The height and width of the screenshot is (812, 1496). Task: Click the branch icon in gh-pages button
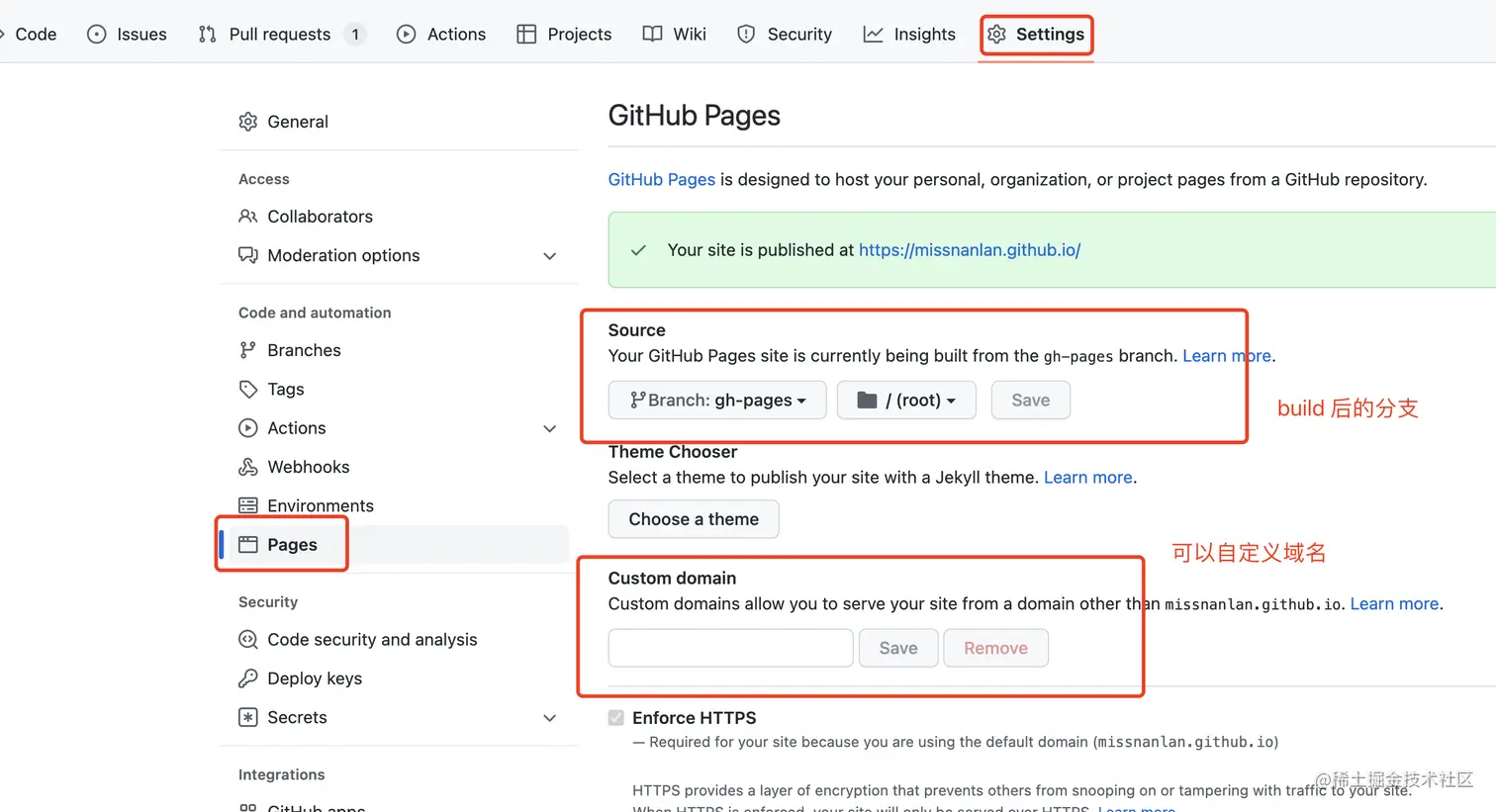point(638,400)
